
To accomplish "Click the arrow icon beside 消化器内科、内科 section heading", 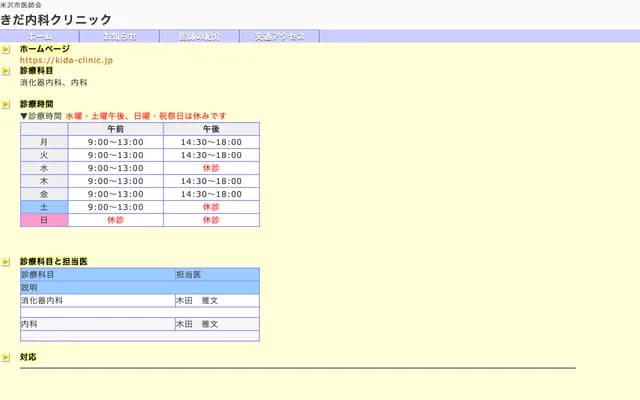I will [x=6, y=71].
